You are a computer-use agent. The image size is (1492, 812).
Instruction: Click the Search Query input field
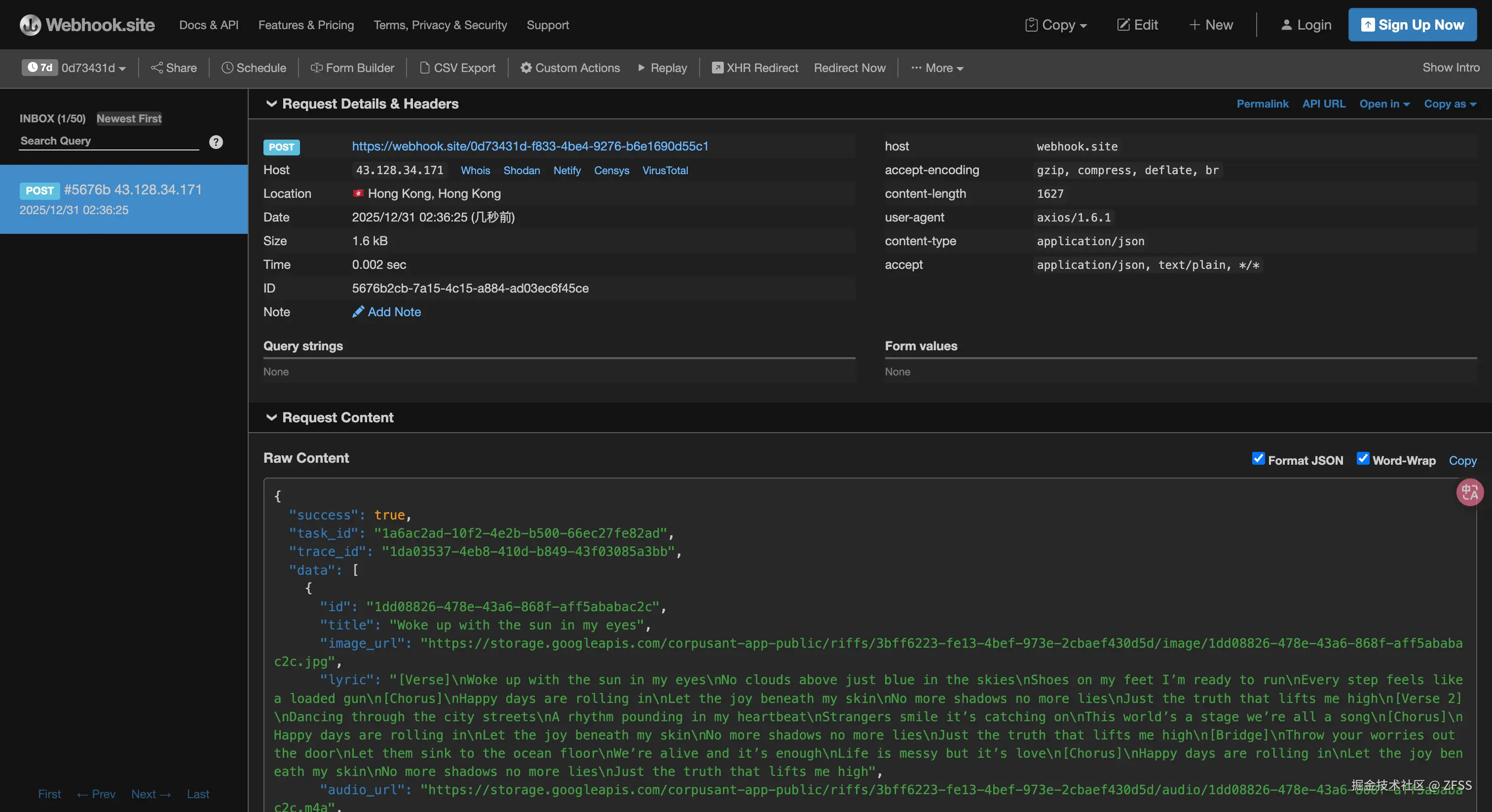[109, 141]
